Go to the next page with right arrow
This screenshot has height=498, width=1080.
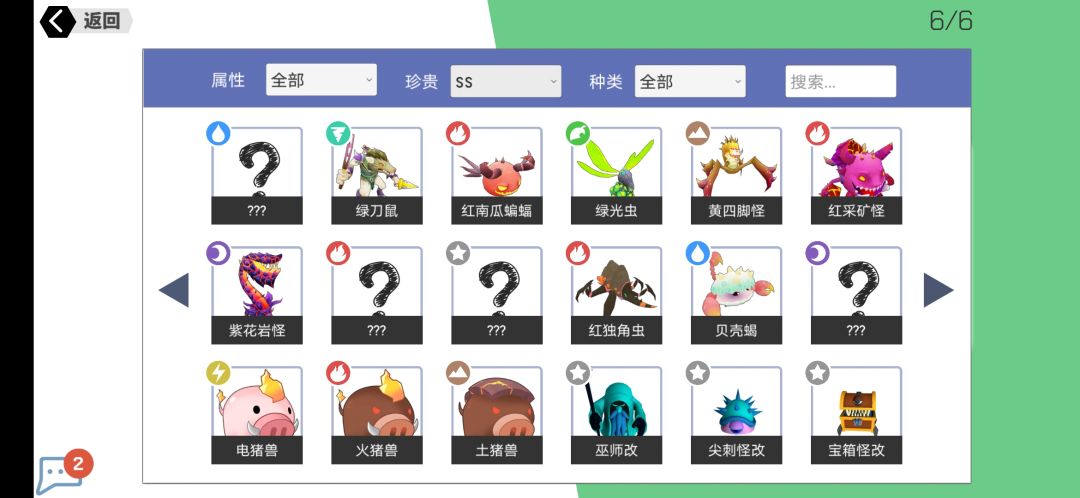pos(938,290)
